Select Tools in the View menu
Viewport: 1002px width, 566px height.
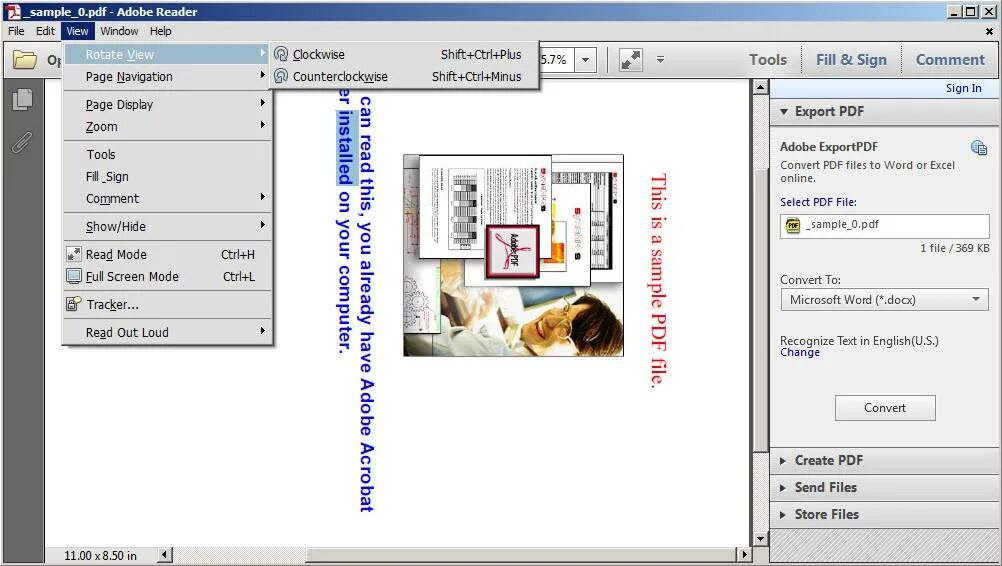click(168, 155)
